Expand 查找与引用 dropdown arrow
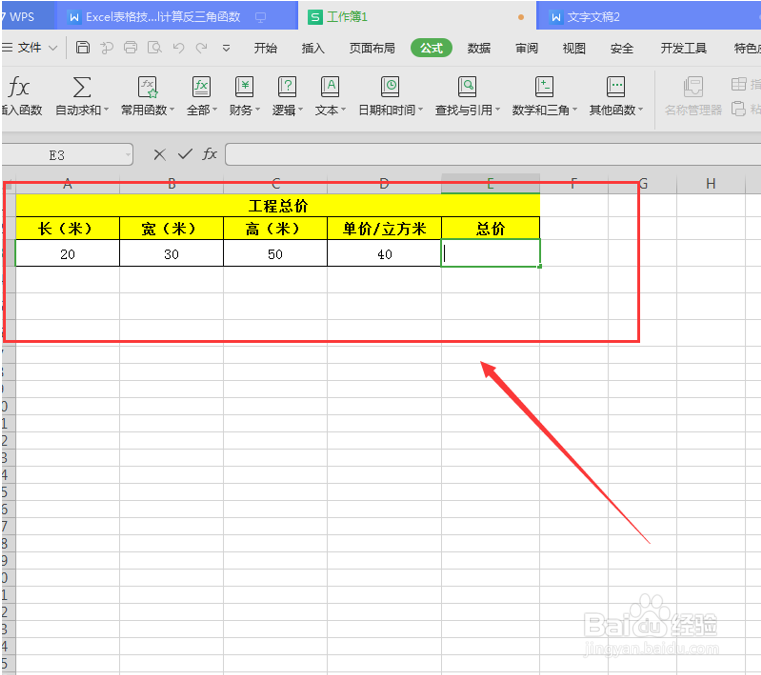This screenshot has width=761, height=675. (497, 110)
